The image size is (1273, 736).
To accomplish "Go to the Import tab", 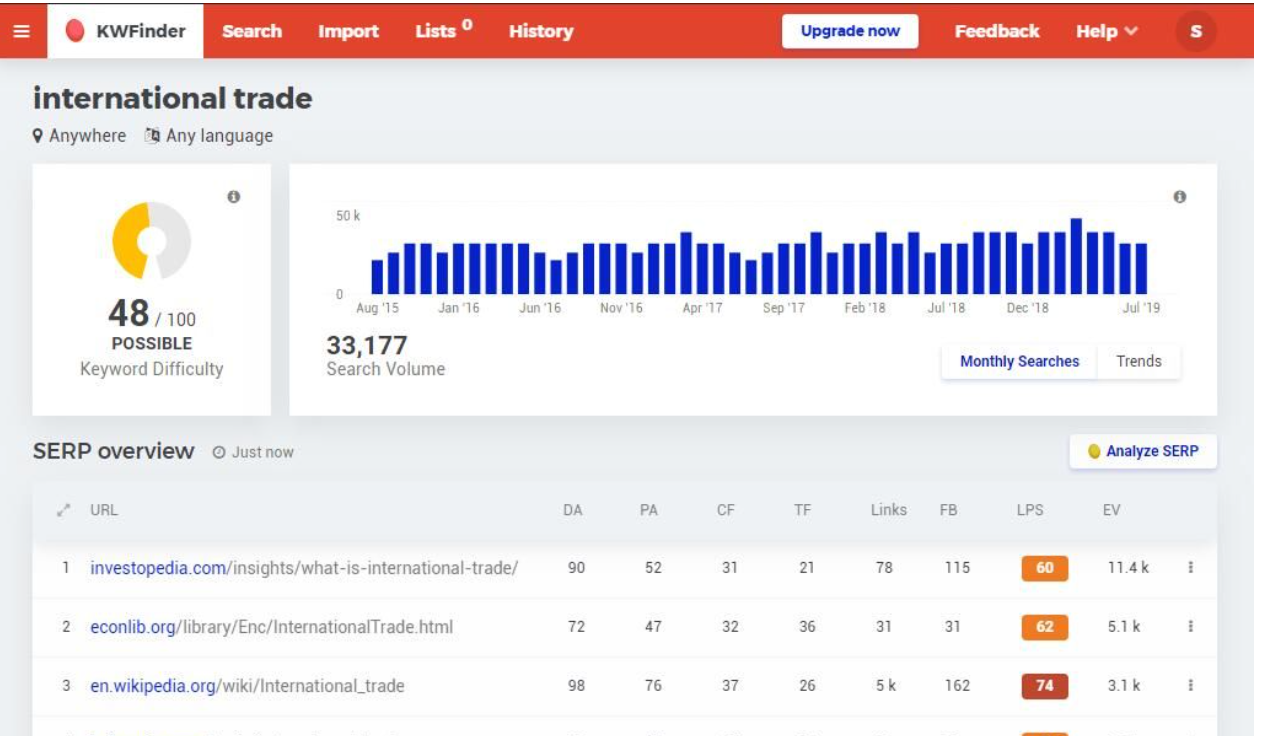I will click(348, 31).
